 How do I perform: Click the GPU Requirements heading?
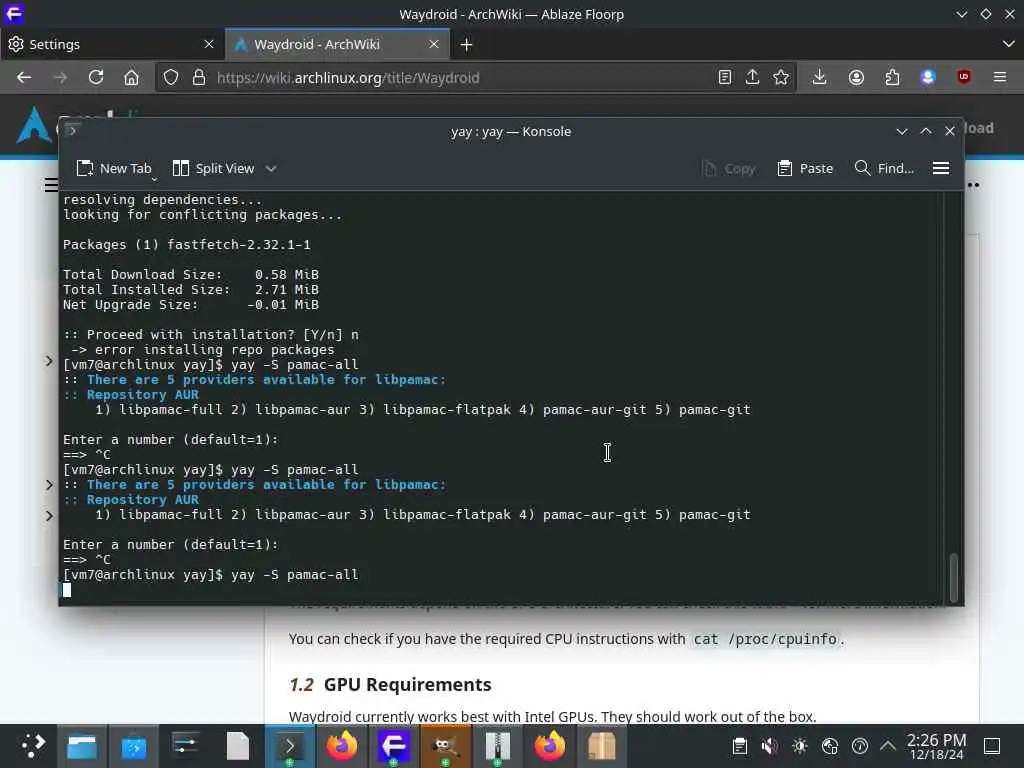[408, 684]
